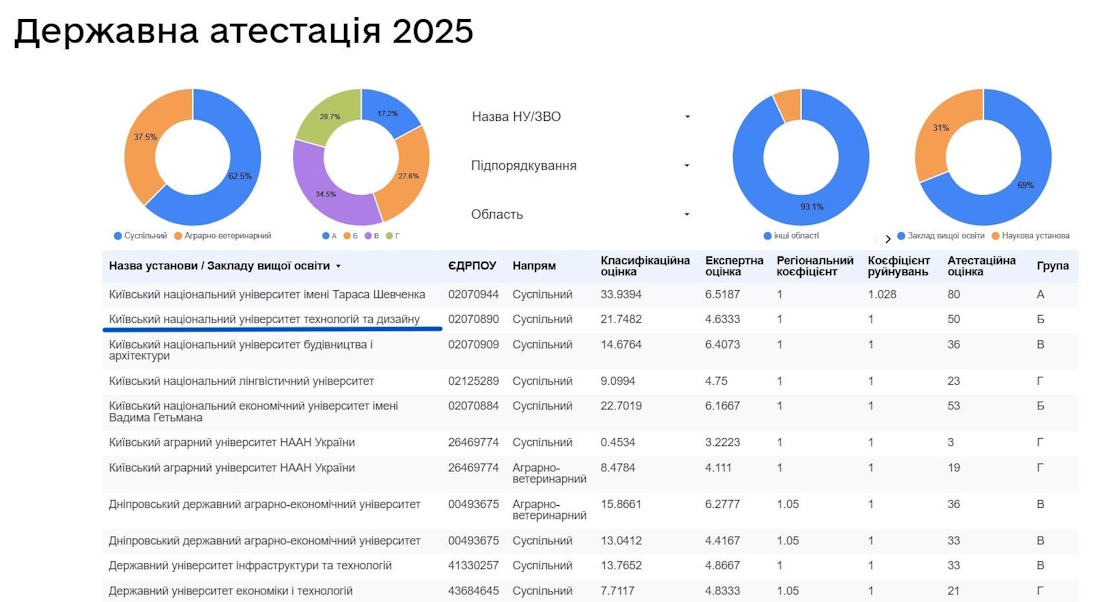Select Київський національний університет будівництва і архітектури
The height and width of the screenshot is (602, 1100).
pyautogui.click(x=590, y=350)
